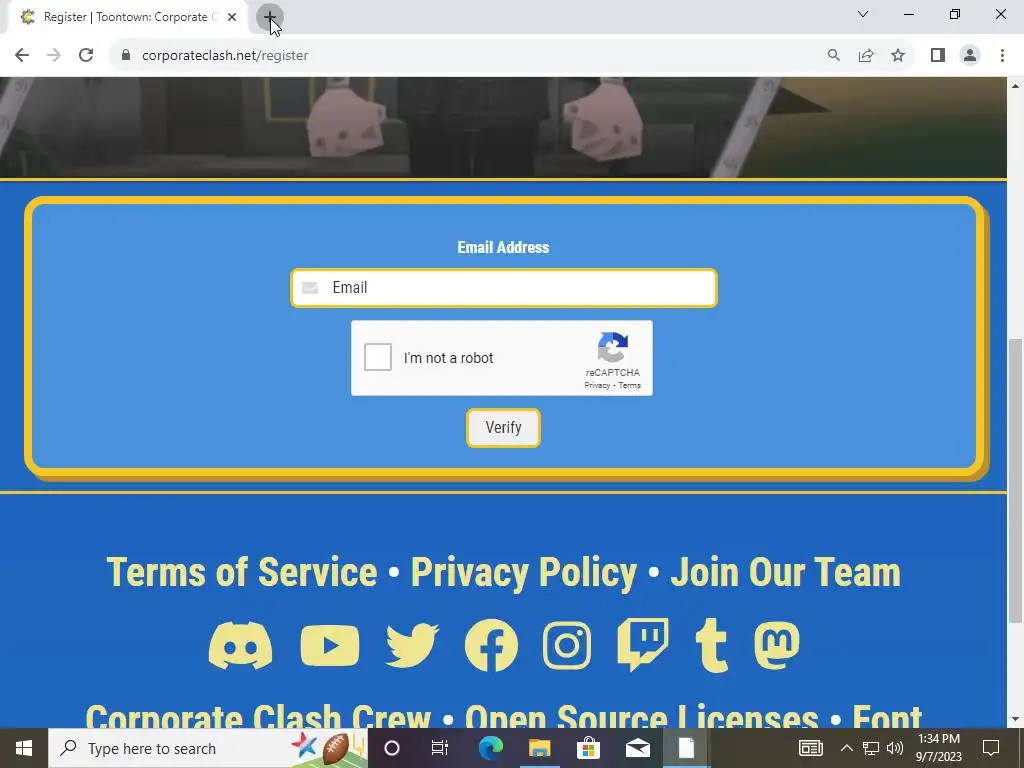The height and width of the screenshot is (768, 1024).
Task: View site info via the padlock icon
Action: coord(126,56)
